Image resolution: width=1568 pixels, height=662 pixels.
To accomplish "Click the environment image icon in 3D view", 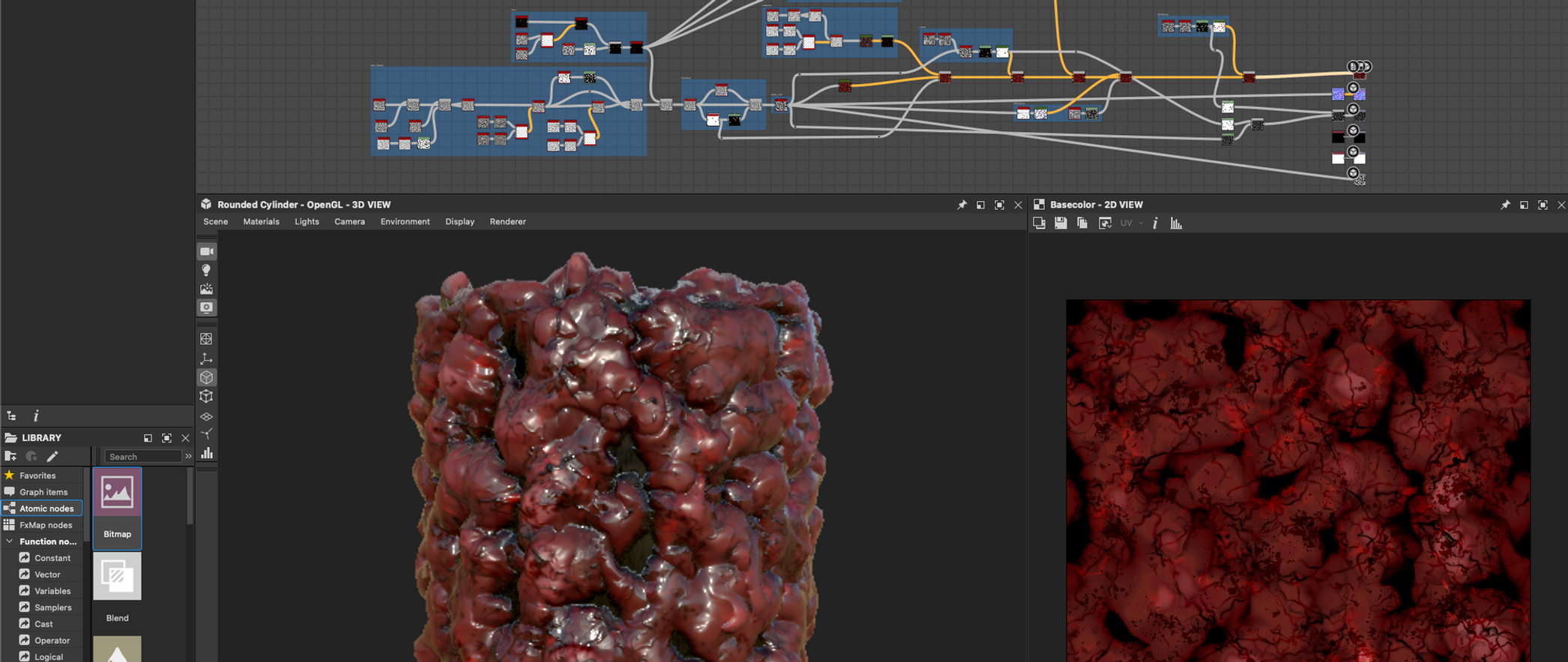I will point(206,289).
